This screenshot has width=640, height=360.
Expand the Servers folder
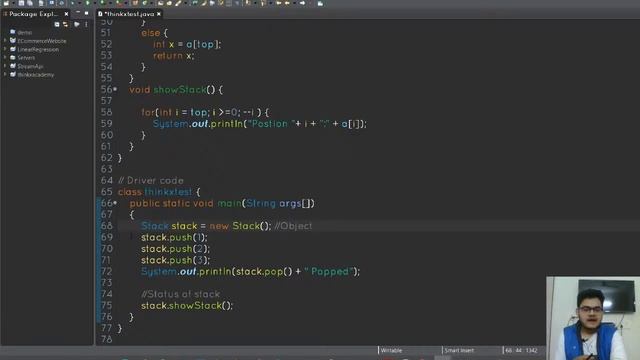tap(5, 58)
